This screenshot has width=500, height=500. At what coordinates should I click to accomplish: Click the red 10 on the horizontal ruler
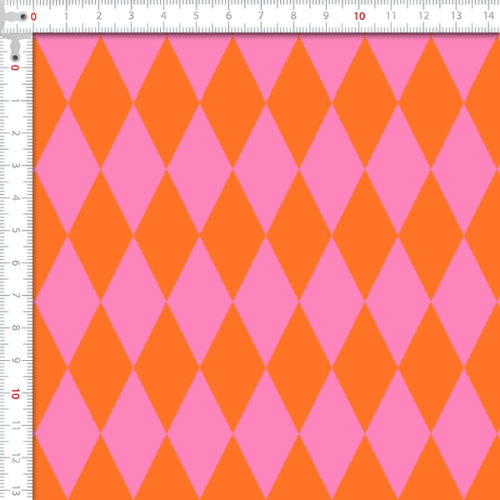point(359,16)
